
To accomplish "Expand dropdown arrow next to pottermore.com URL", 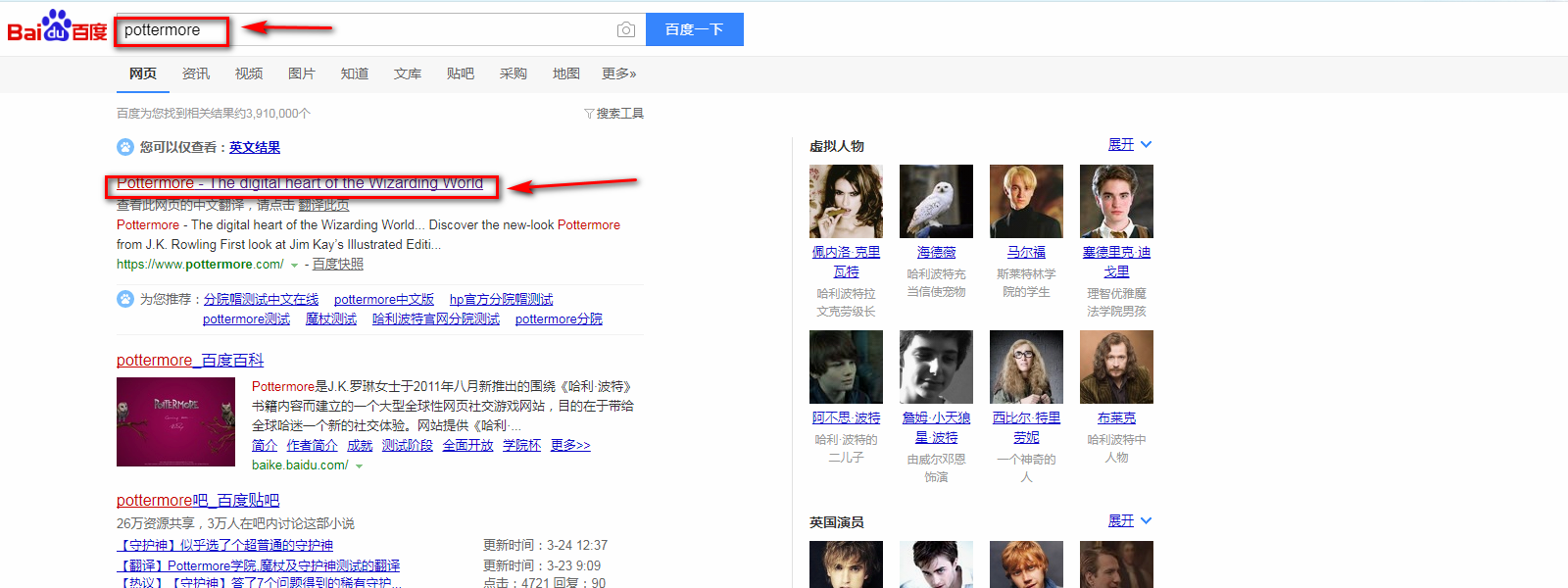I will click(x=294, y=266).
